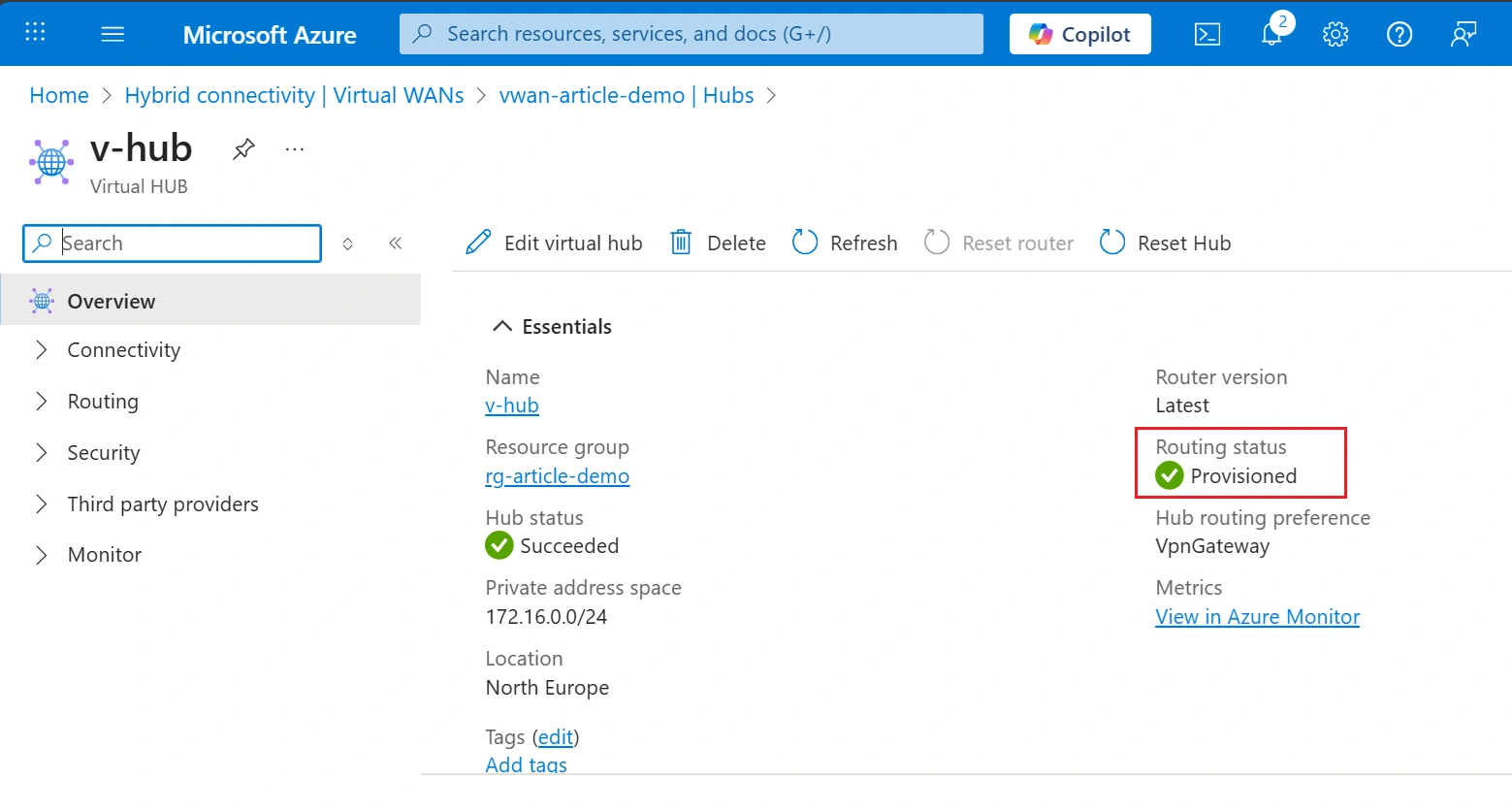
Task: Open the v-hub name link
Action: 512,406
